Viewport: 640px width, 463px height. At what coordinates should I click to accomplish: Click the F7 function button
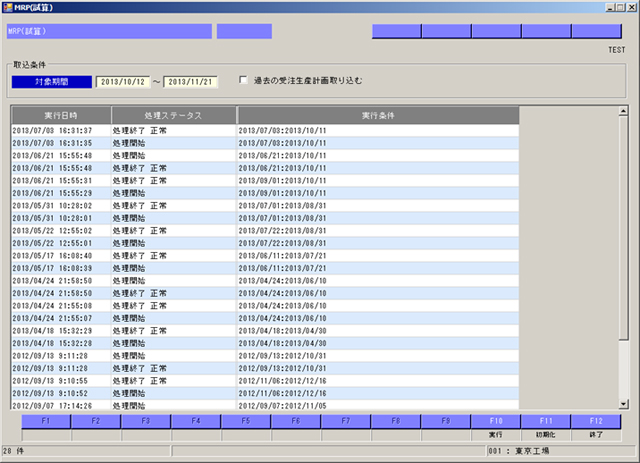[346, 421]
